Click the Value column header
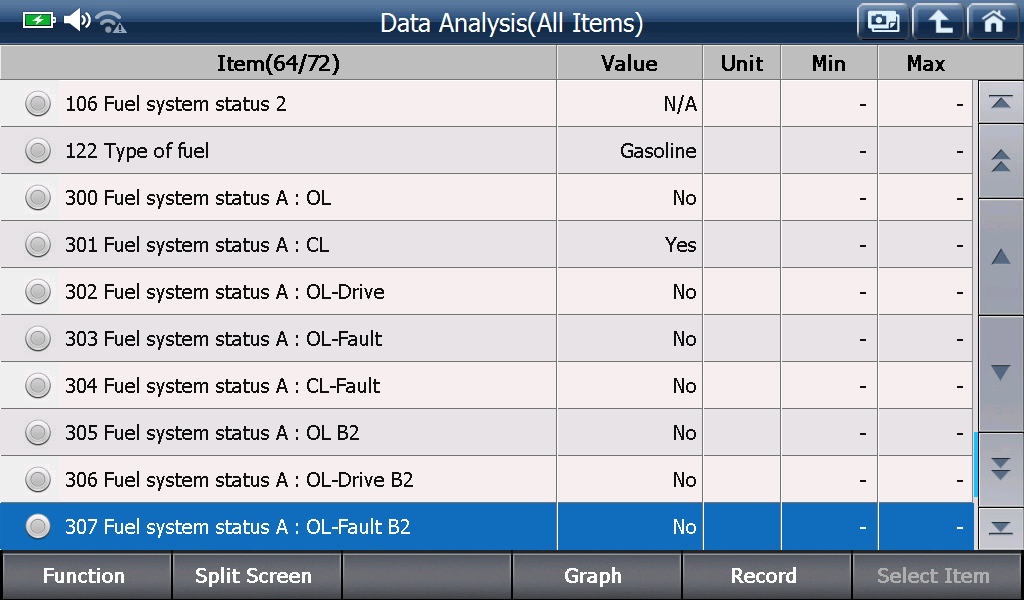 coord(630,63)
